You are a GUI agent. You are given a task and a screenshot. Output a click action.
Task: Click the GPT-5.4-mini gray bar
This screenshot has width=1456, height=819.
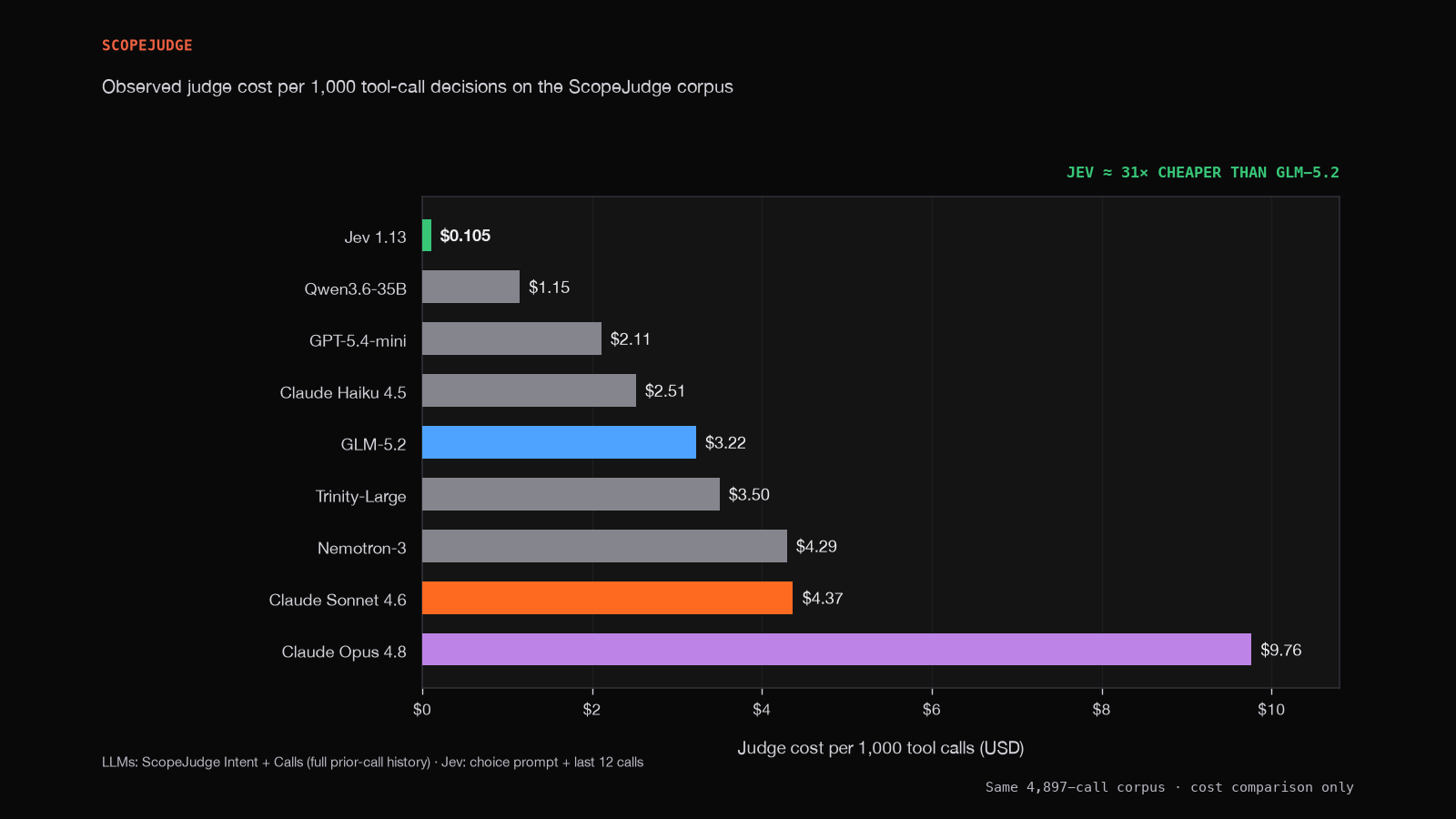click(x=511, y=339)
